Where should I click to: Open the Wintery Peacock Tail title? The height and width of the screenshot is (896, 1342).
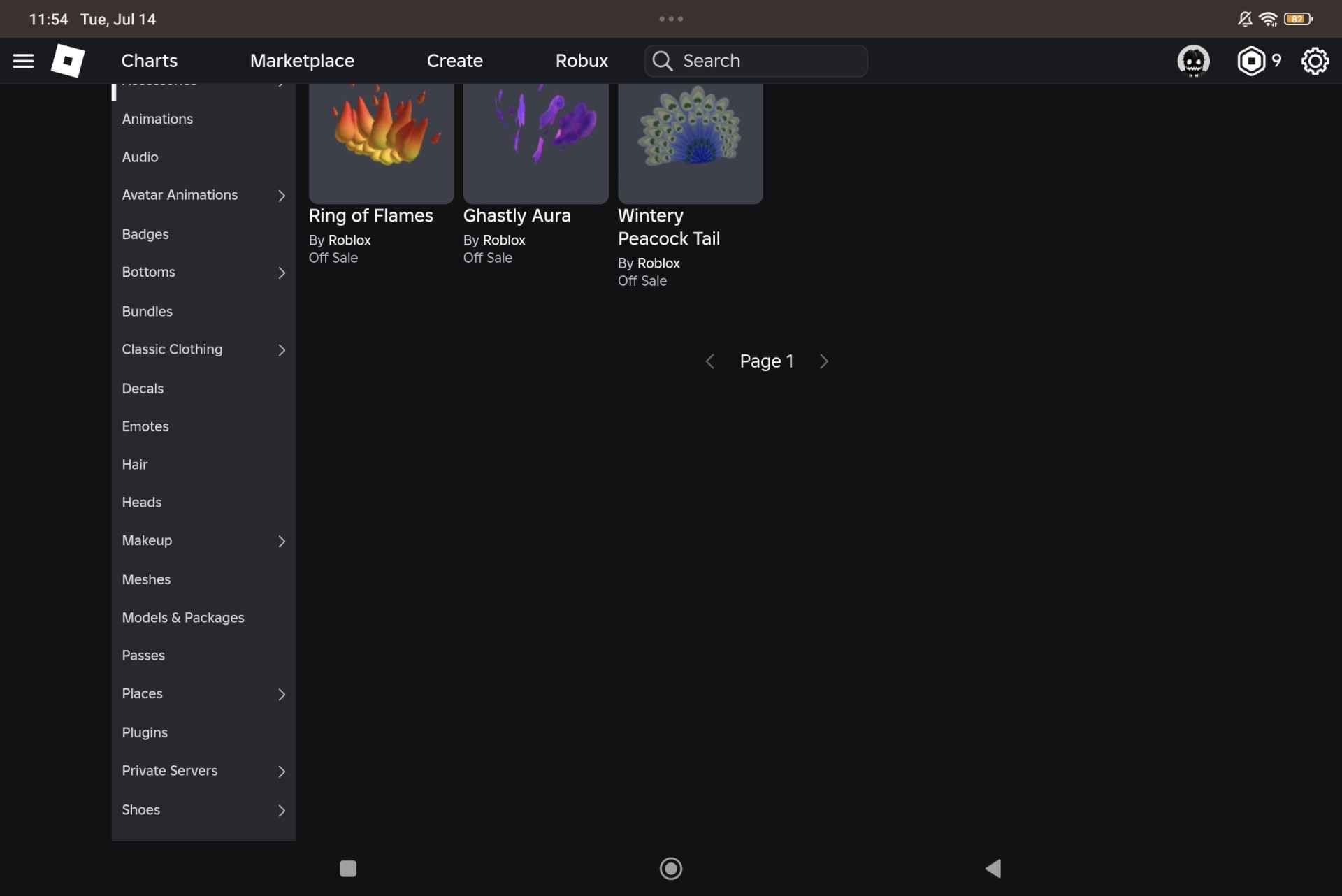(x=669, y=227)
